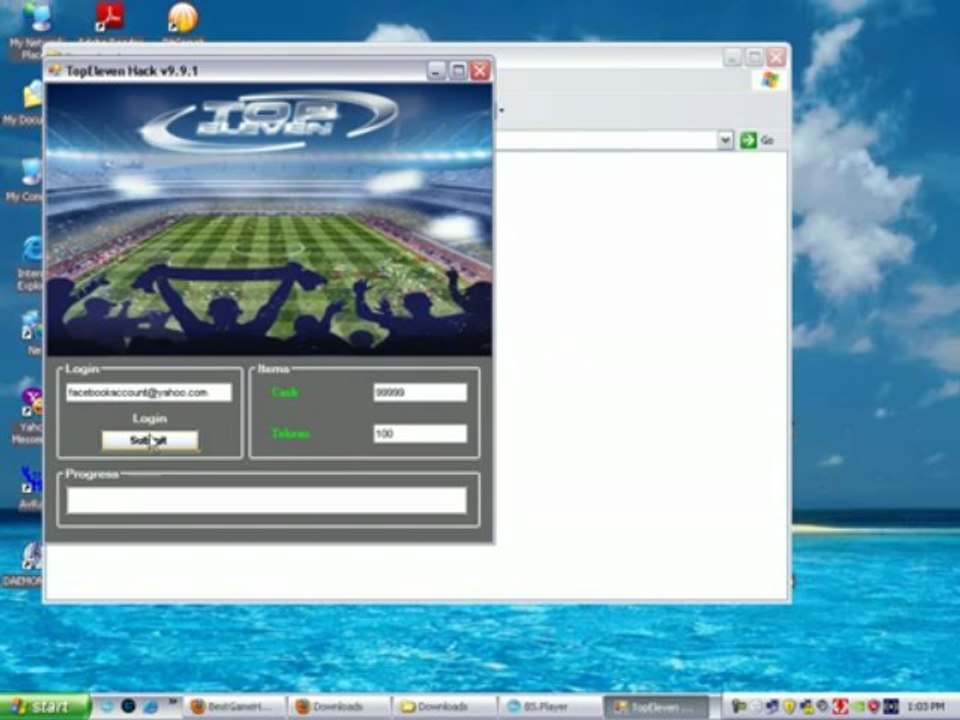
Task: Click the Cash amount input field
Action: 420,392
